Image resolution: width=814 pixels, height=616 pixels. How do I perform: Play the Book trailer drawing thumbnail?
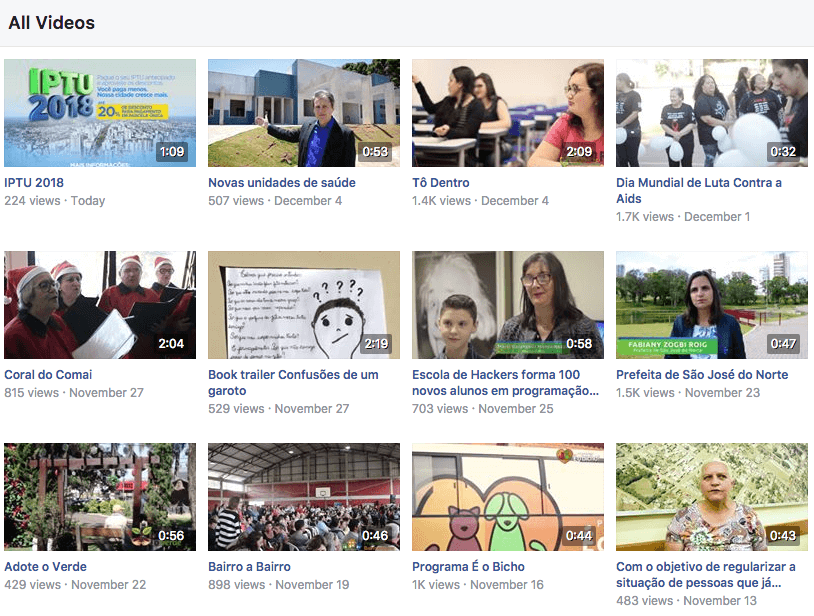pyautogui.click(x=304, y=305)
